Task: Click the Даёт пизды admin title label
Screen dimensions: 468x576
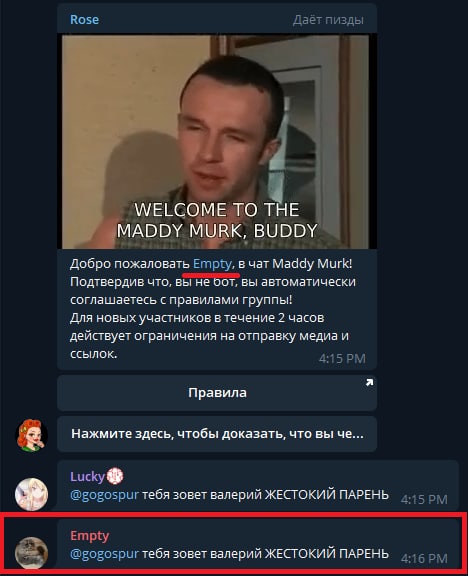Action: coord(328,20)
